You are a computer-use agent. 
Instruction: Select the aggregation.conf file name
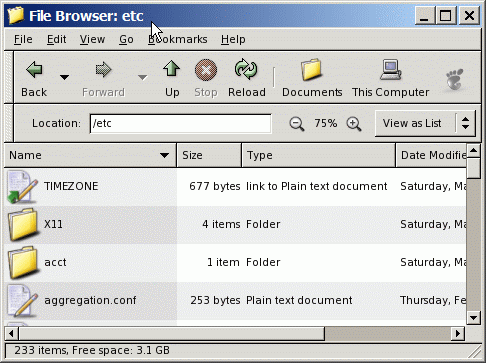pyautogui.click(x=90, y=300)
